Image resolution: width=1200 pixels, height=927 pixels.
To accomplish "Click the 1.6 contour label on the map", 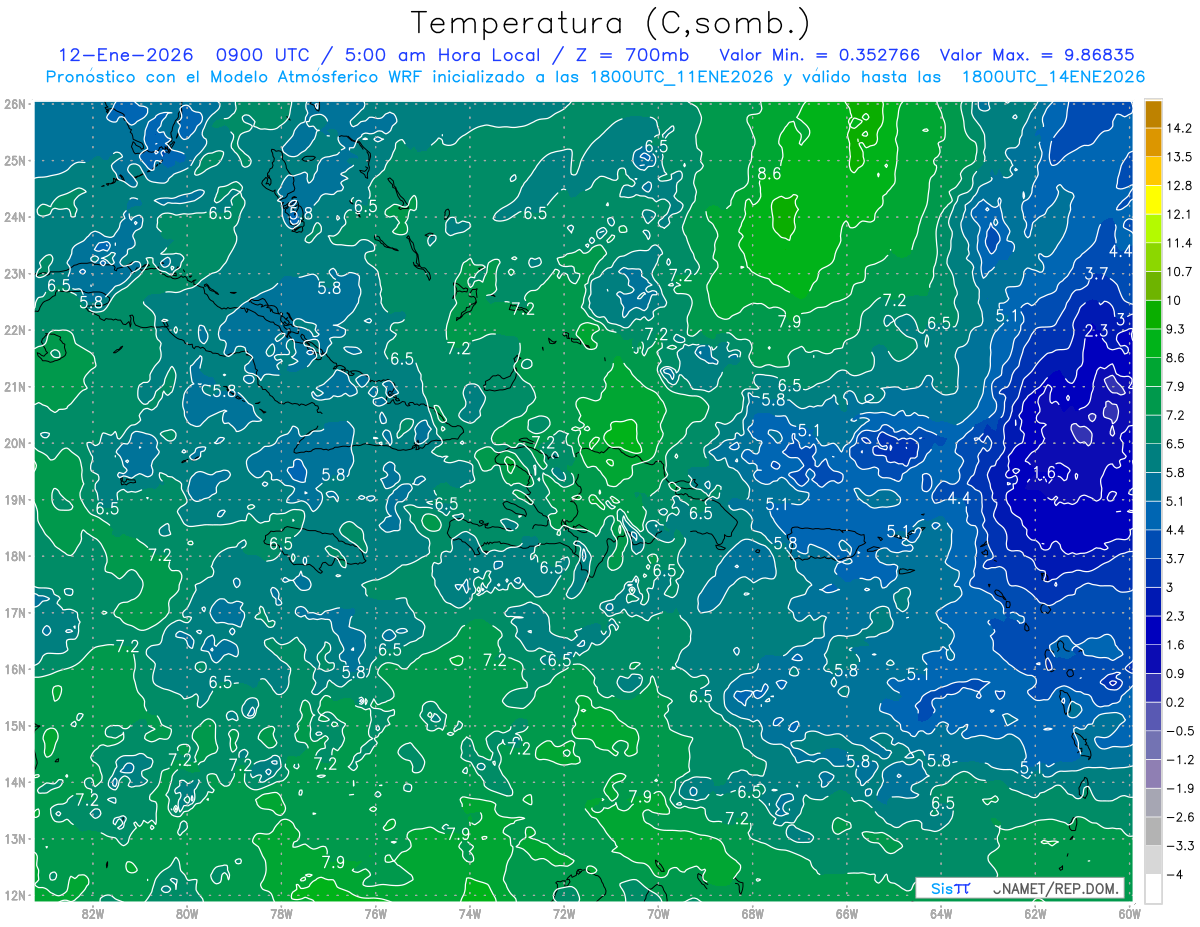I will pos(1044,472).
